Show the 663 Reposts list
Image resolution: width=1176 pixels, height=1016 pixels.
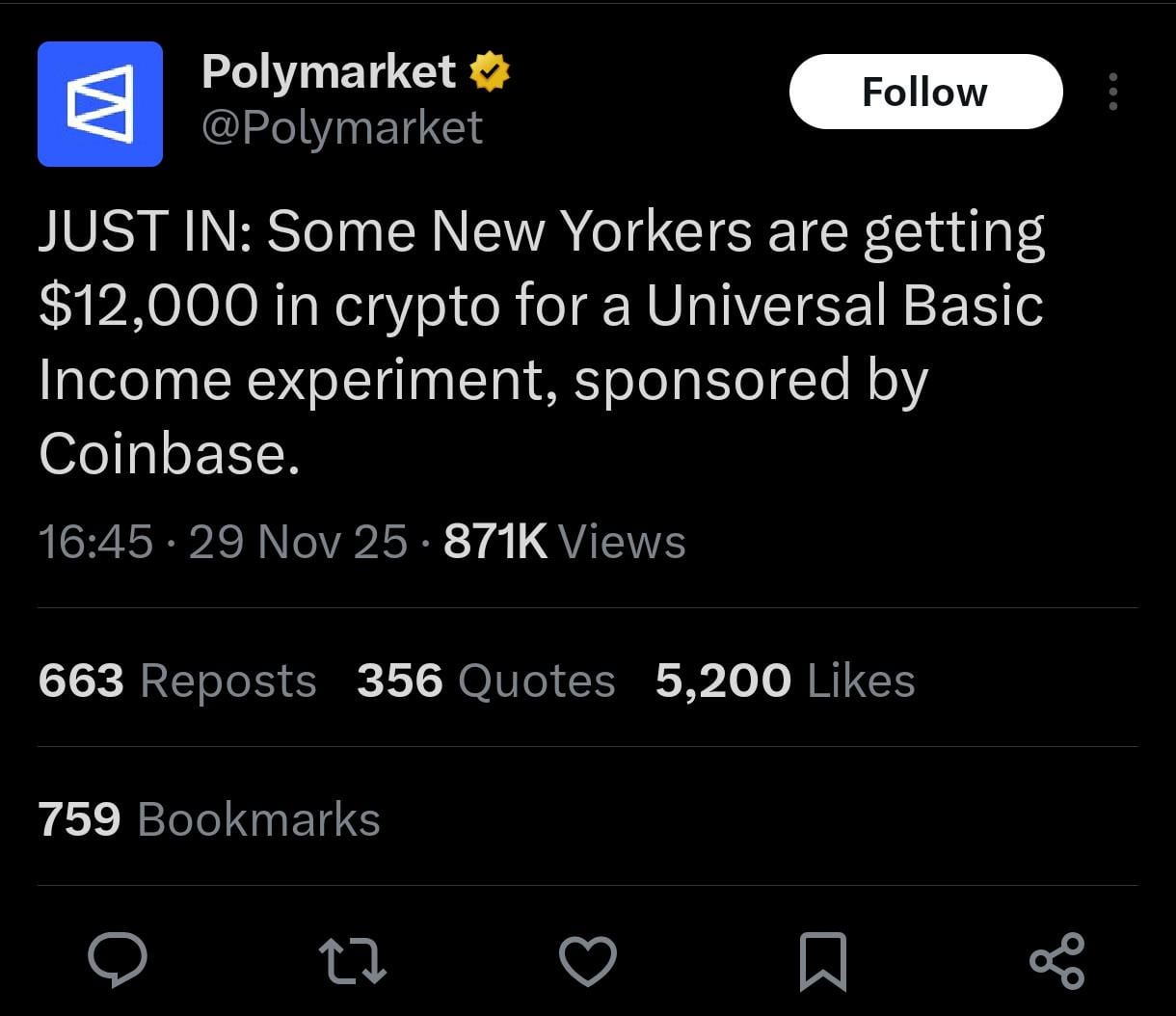[x=177, y=681]
